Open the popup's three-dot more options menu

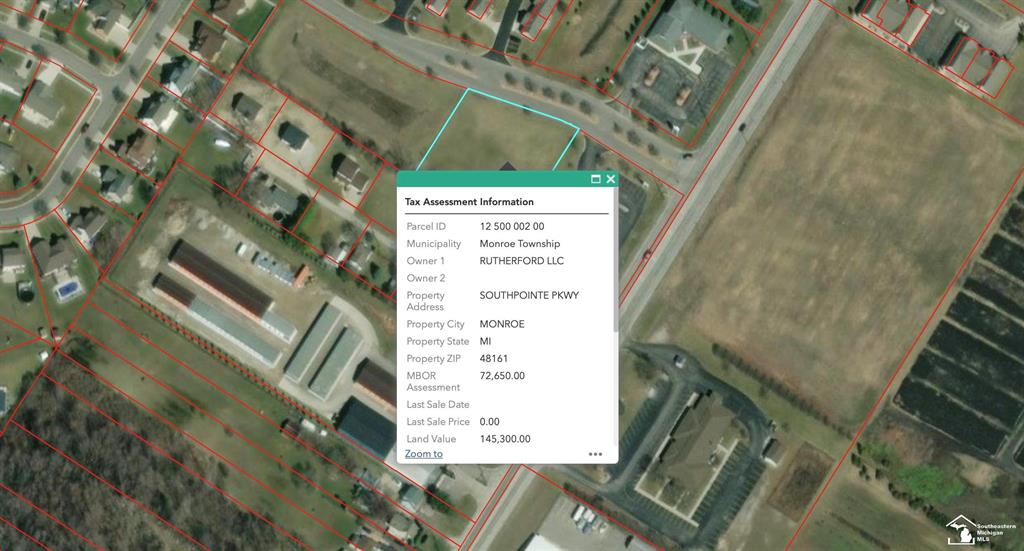595,454
